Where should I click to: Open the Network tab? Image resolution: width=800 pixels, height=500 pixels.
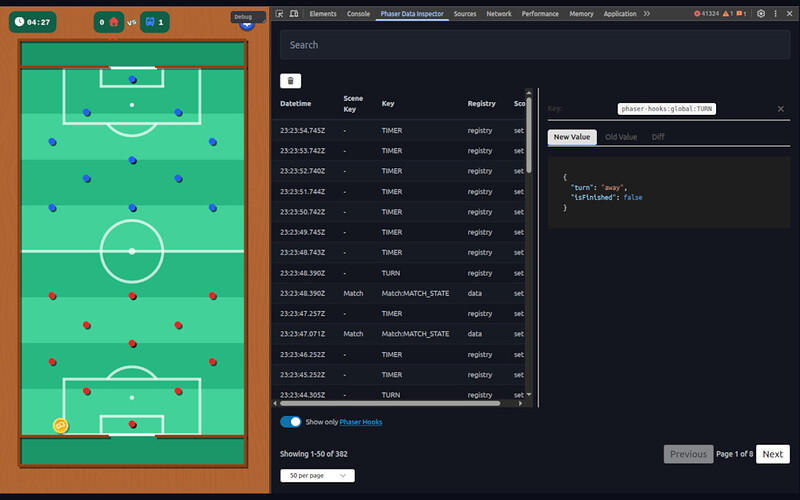click(498, 14)
